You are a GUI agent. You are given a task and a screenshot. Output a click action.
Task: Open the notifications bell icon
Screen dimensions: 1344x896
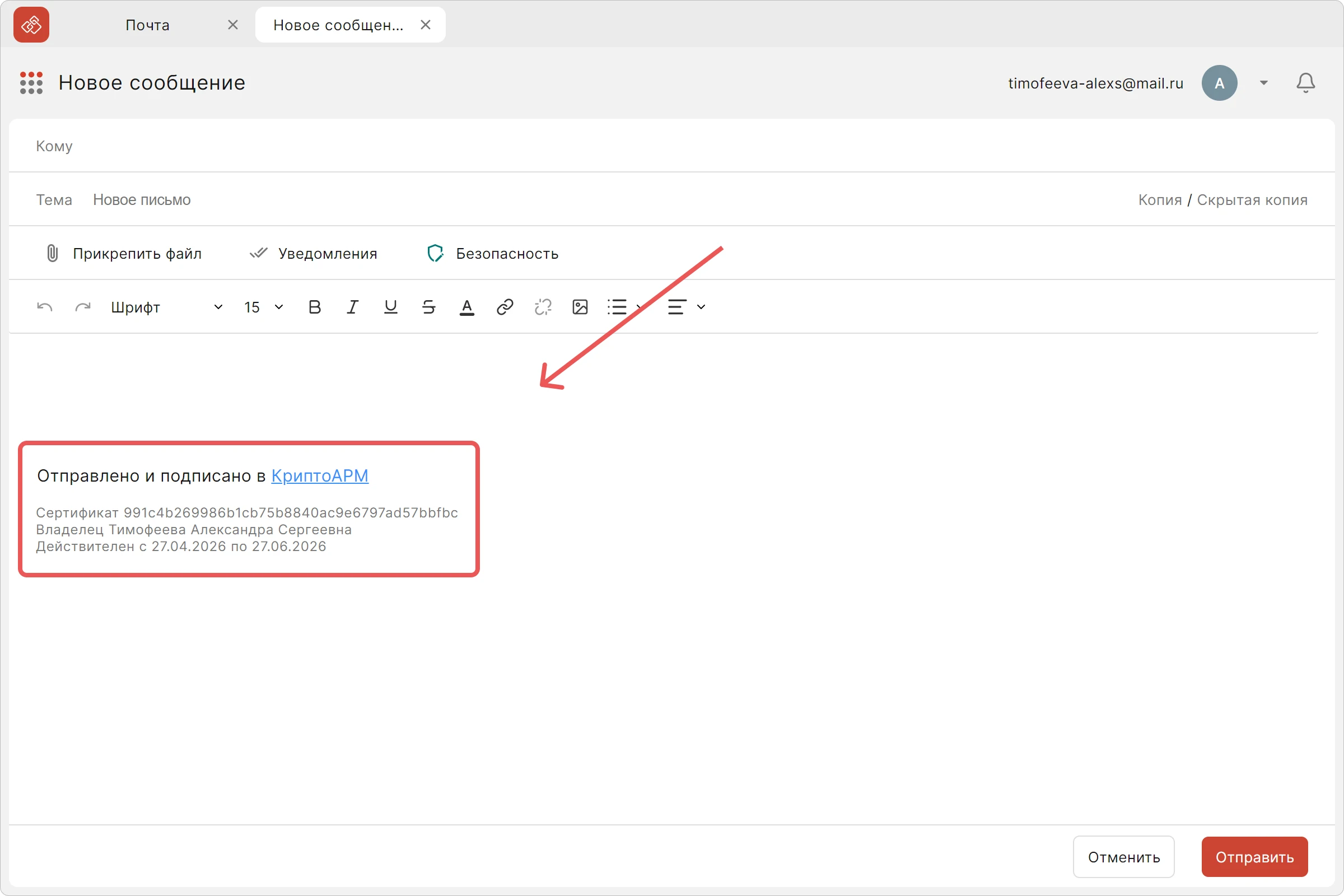point(1305,83)
